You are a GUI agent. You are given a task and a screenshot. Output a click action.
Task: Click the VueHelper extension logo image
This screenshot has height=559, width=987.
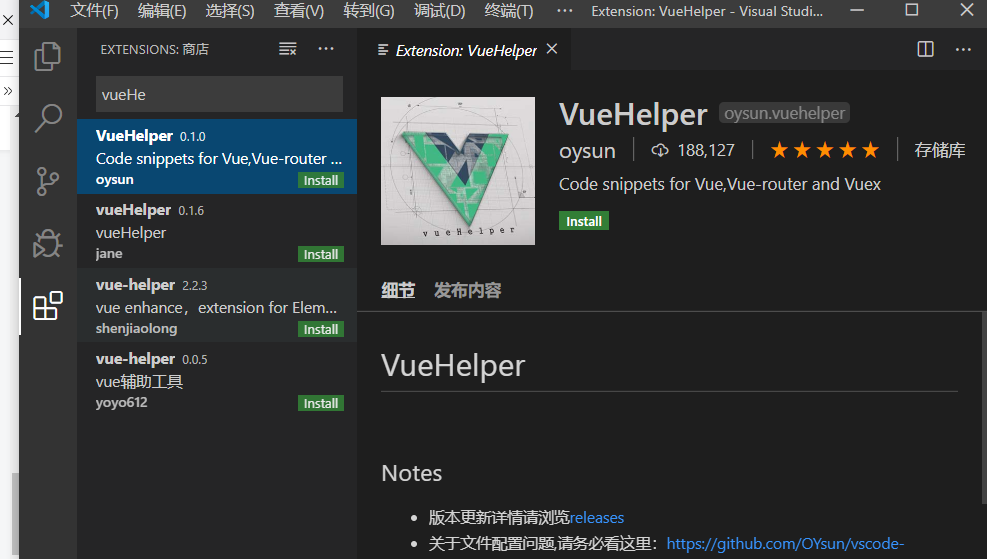pos(458,171)
